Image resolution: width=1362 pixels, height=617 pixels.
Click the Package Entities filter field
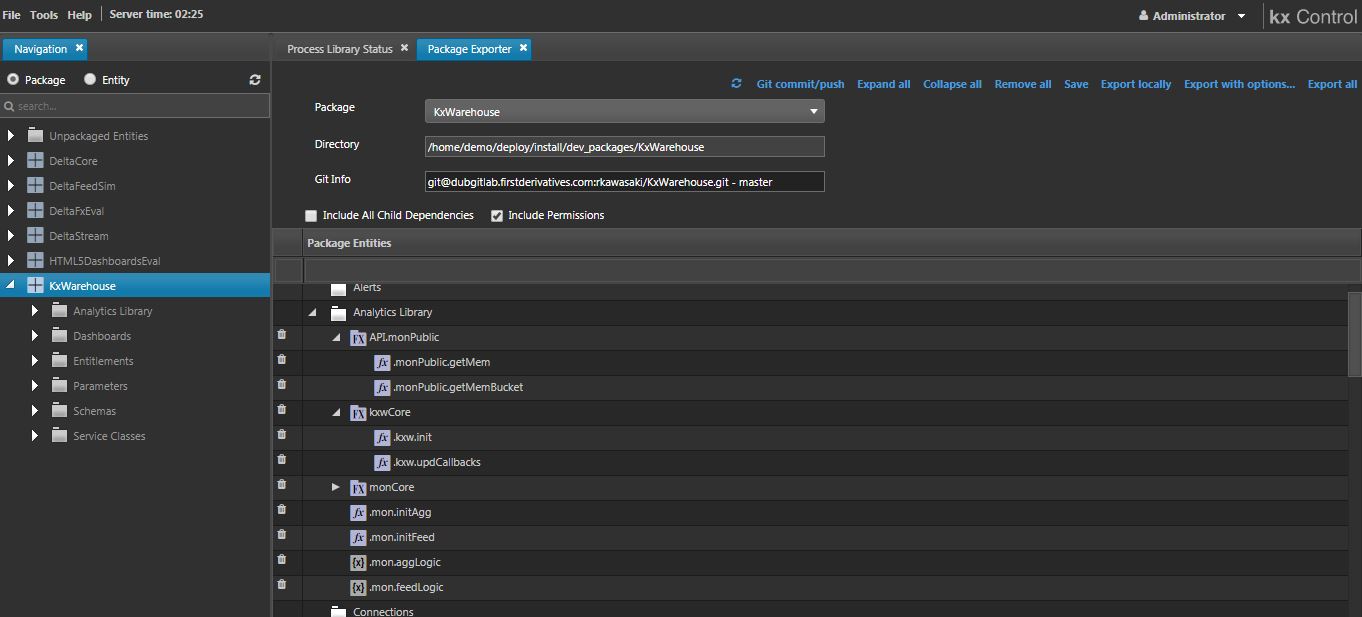(x=831, y=269)
